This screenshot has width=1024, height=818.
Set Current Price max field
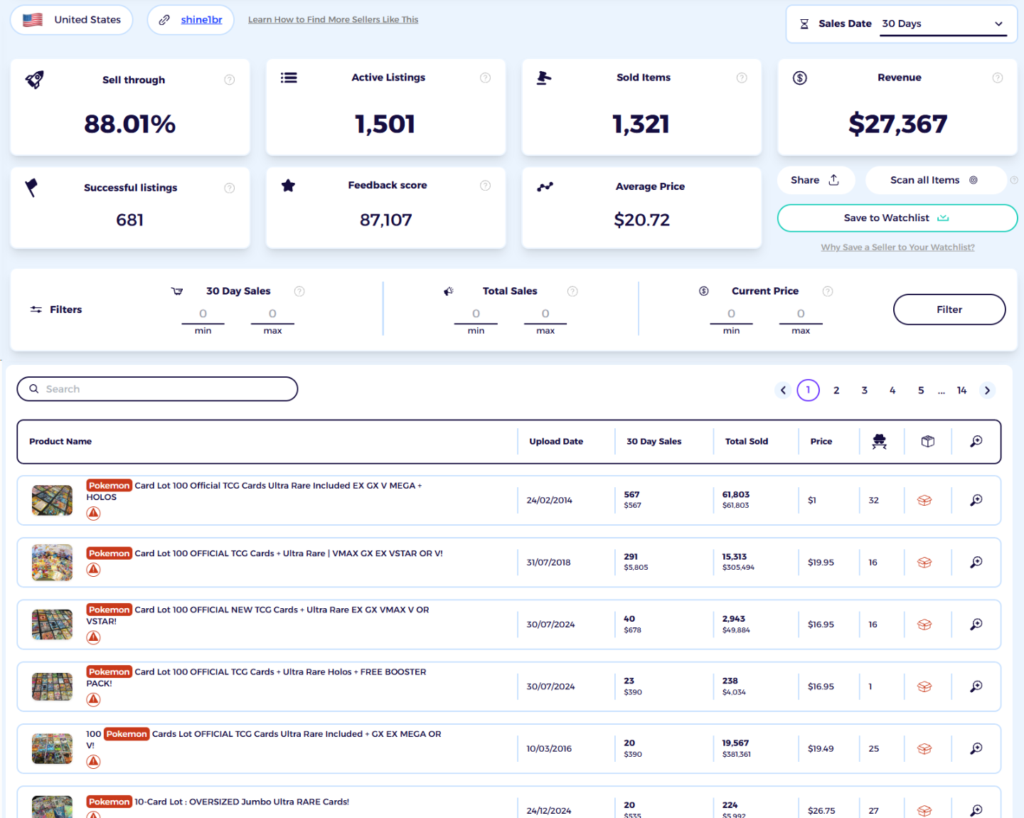801,314
